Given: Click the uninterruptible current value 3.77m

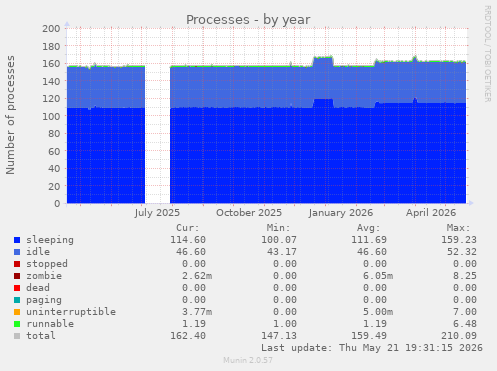Looking at the screenshot, I should (197, 312).
